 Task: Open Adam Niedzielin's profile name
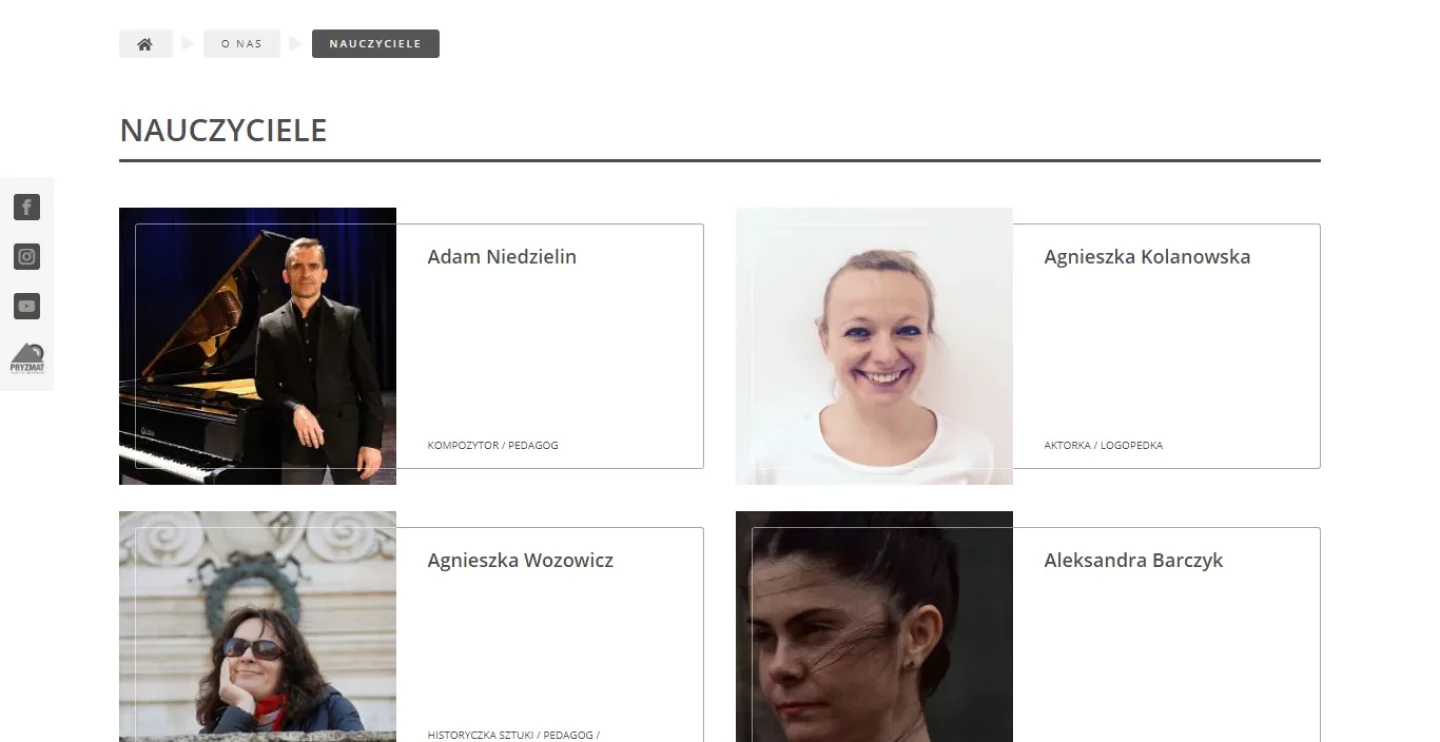coord(502,257)
